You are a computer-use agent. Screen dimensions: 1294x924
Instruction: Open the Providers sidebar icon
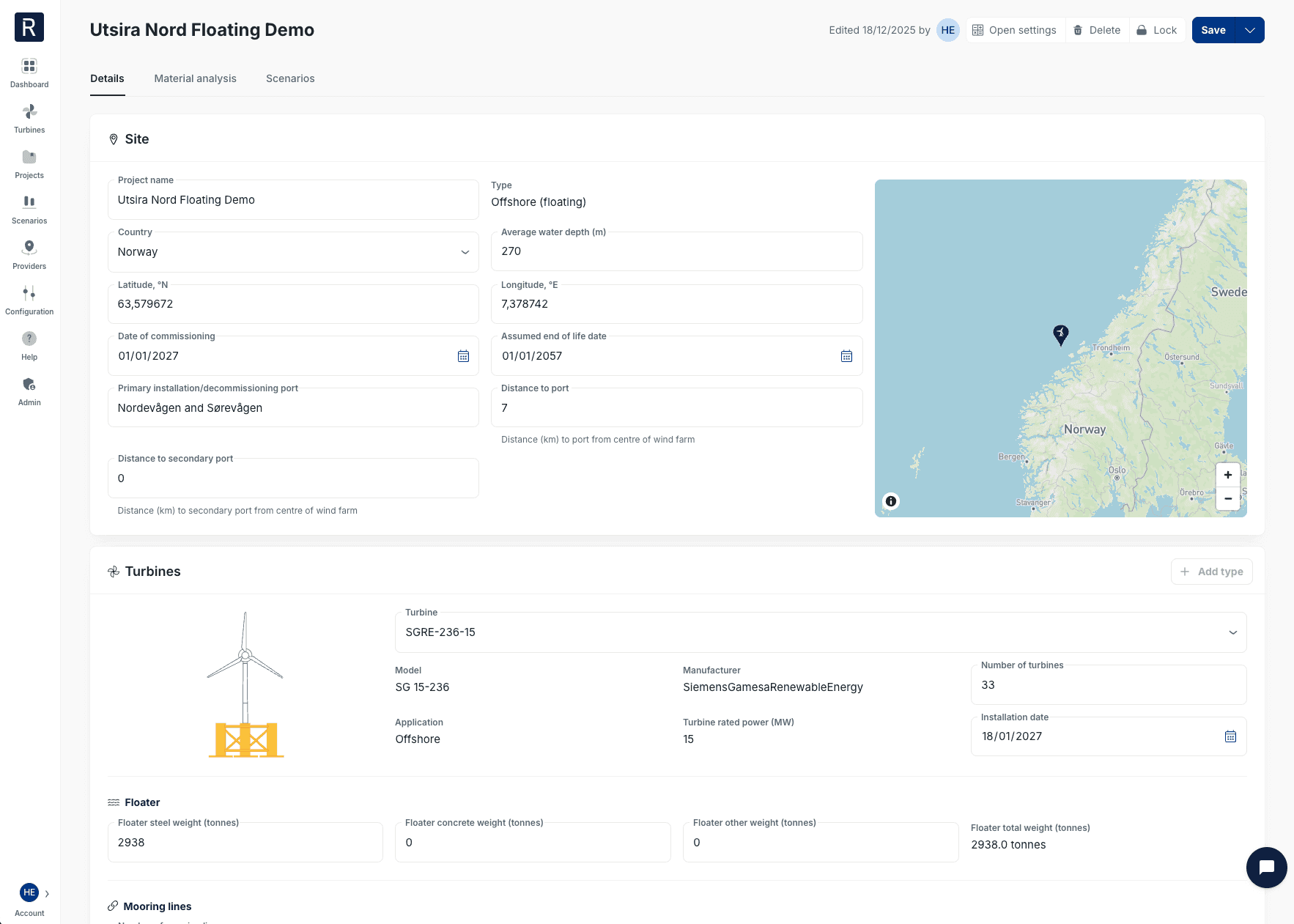coord(29,248)
